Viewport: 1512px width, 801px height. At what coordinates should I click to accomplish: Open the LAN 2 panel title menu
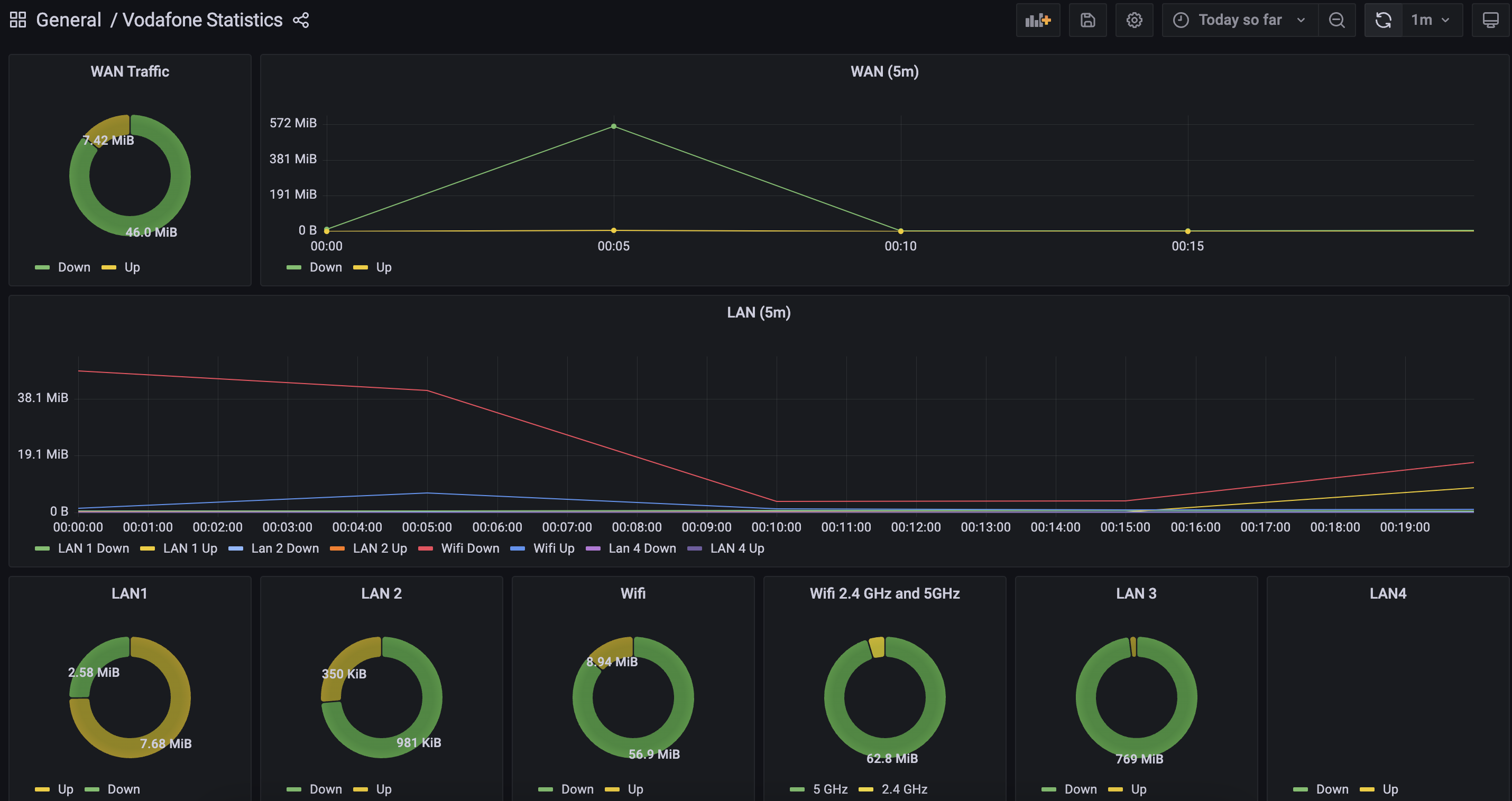click(x=382, y=593)
